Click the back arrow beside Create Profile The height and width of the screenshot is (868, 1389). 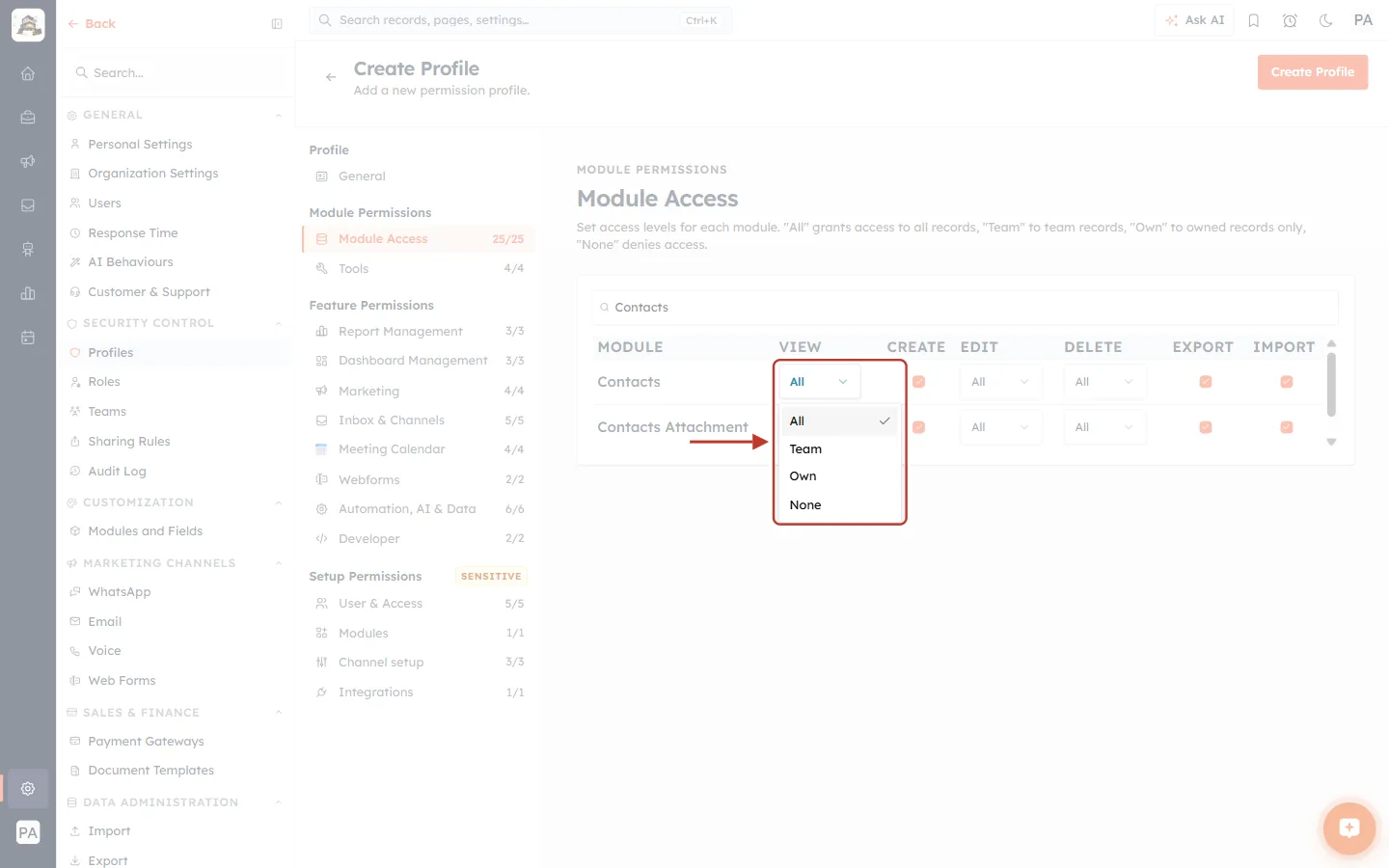pyautogui.click(x=331, y=77)
